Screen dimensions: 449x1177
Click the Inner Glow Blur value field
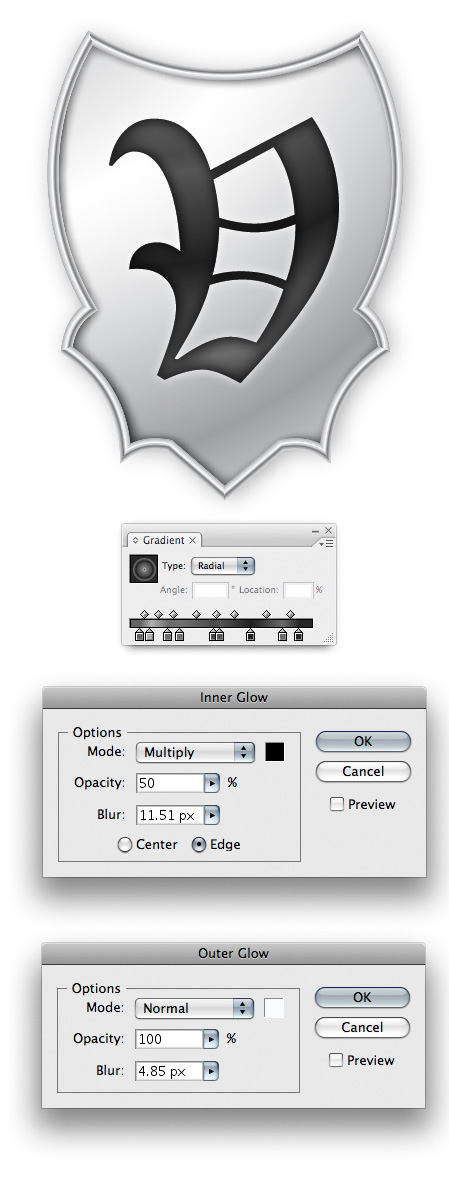pyautogui.click(x=170, y=814)
